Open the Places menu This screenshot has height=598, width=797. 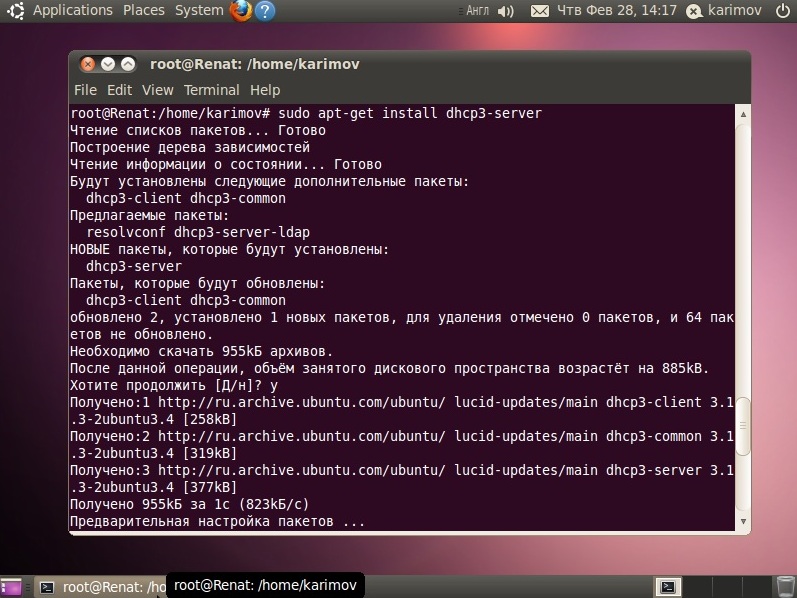(x=144, y=11)
